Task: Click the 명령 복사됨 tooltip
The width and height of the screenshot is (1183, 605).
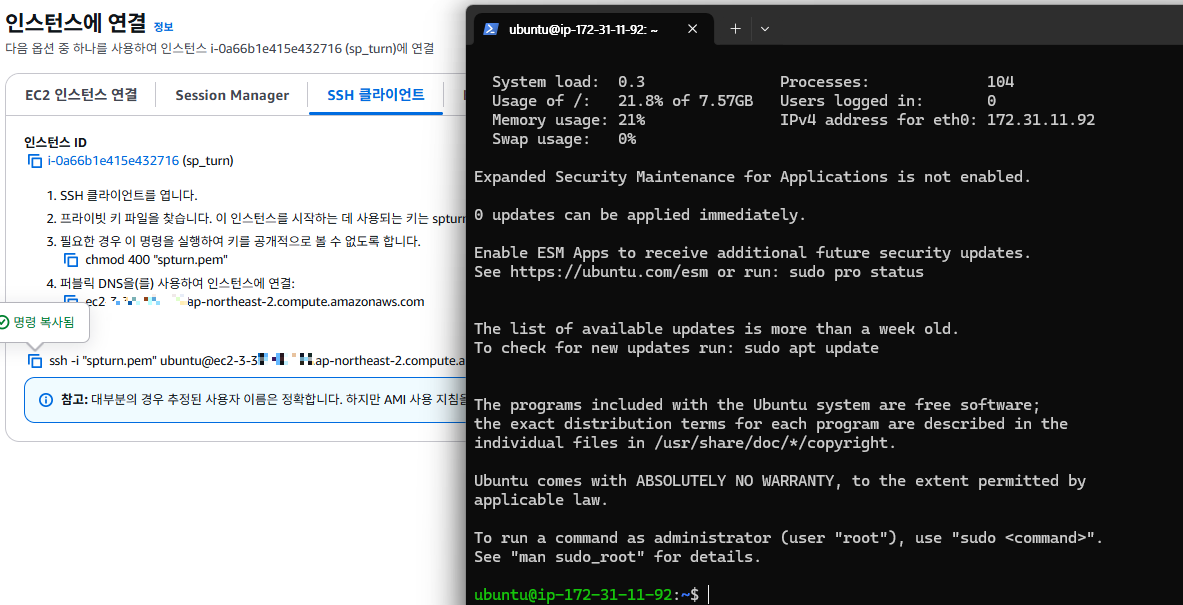Action: (x=45, y=323)
